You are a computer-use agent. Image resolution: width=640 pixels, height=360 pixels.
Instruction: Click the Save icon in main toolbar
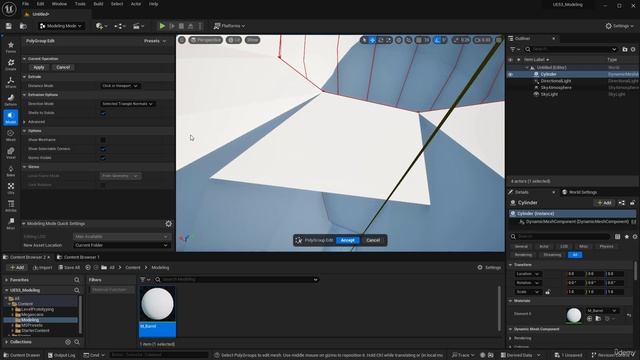(9, 26)
